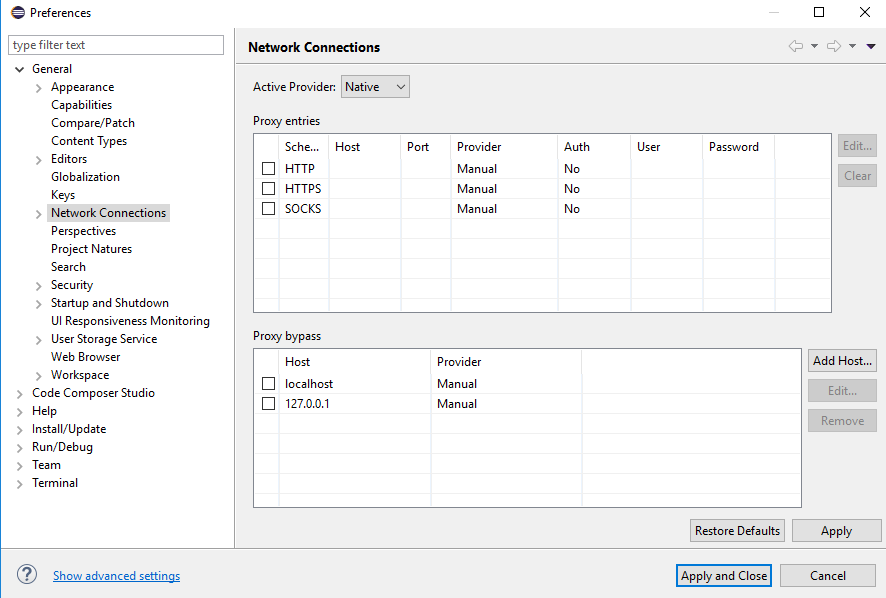Click the help question mark icon
The height and width of the screenshot is (598, 886).
point(27,575)
